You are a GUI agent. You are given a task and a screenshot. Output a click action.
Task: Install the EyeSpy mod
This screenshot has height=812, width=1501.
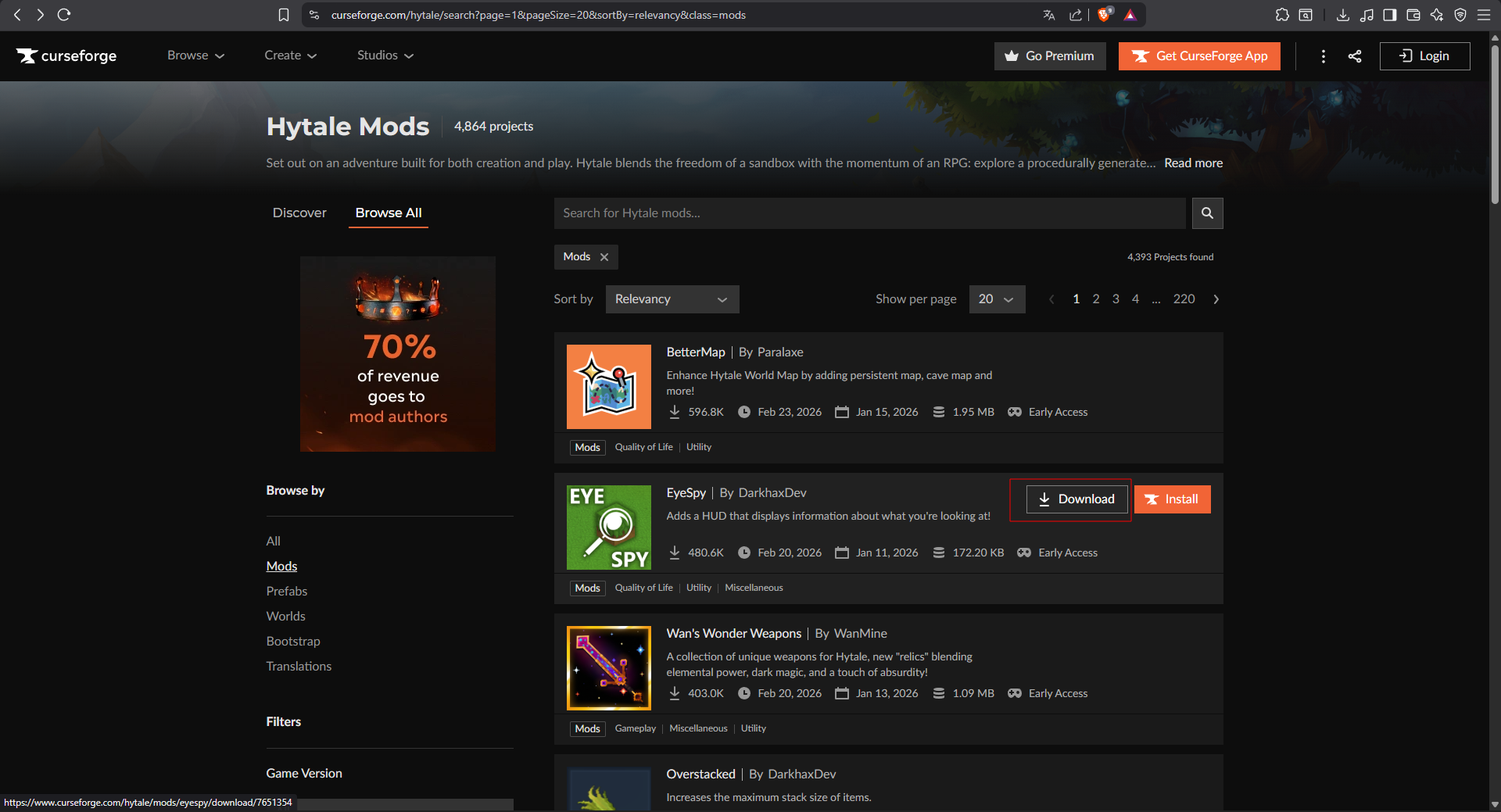[x=1173, y=499]
